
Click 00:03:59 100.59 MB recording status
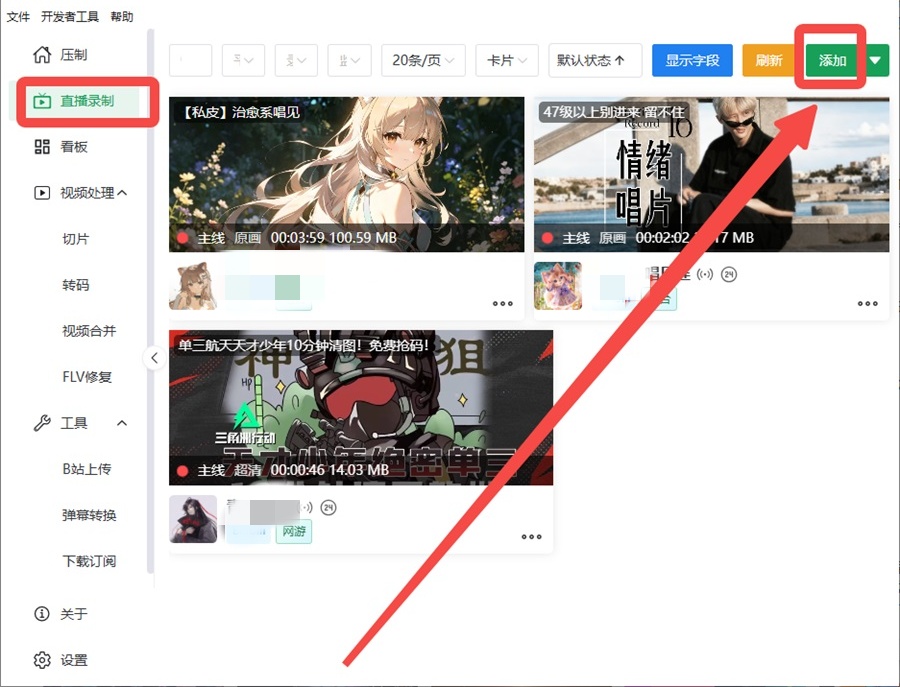[x=333, y=238]
